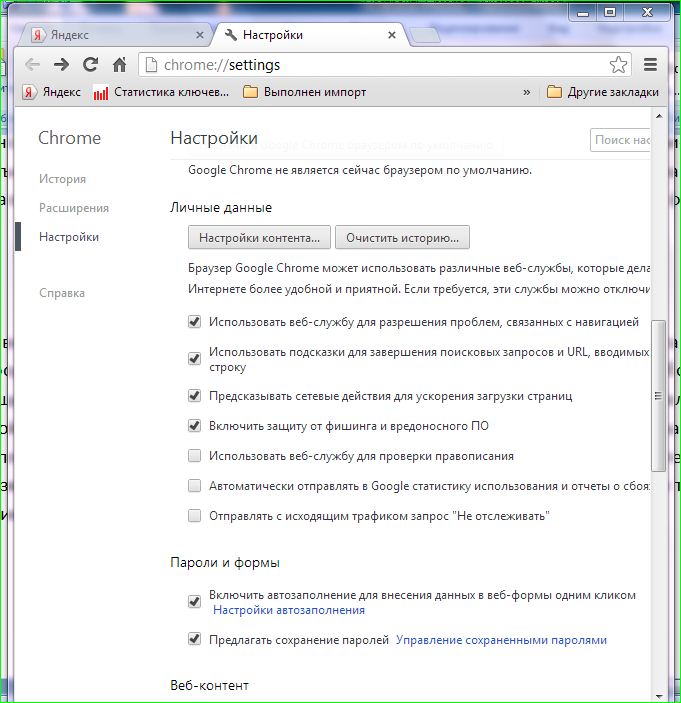
Task: Close the Настройки tab
Action: [x=392, y=35]
